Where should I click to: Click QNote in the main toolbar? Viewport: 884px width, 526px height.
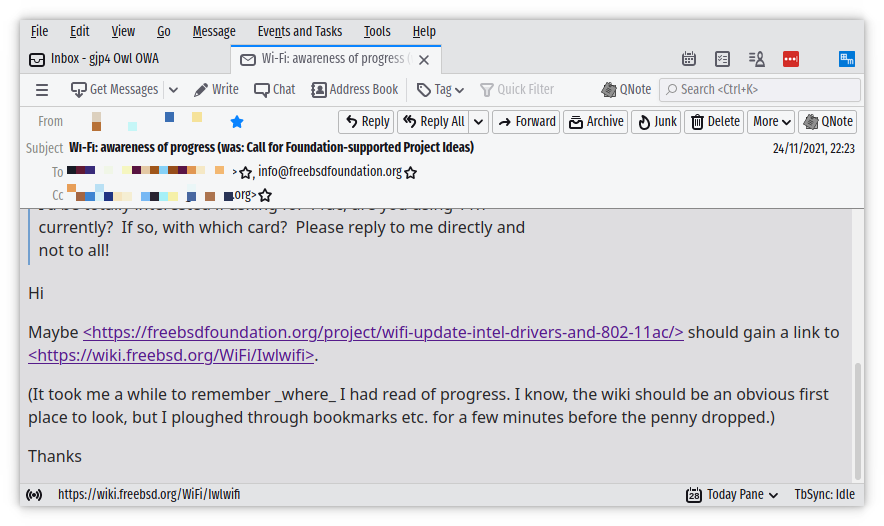[x=626, y=90]
